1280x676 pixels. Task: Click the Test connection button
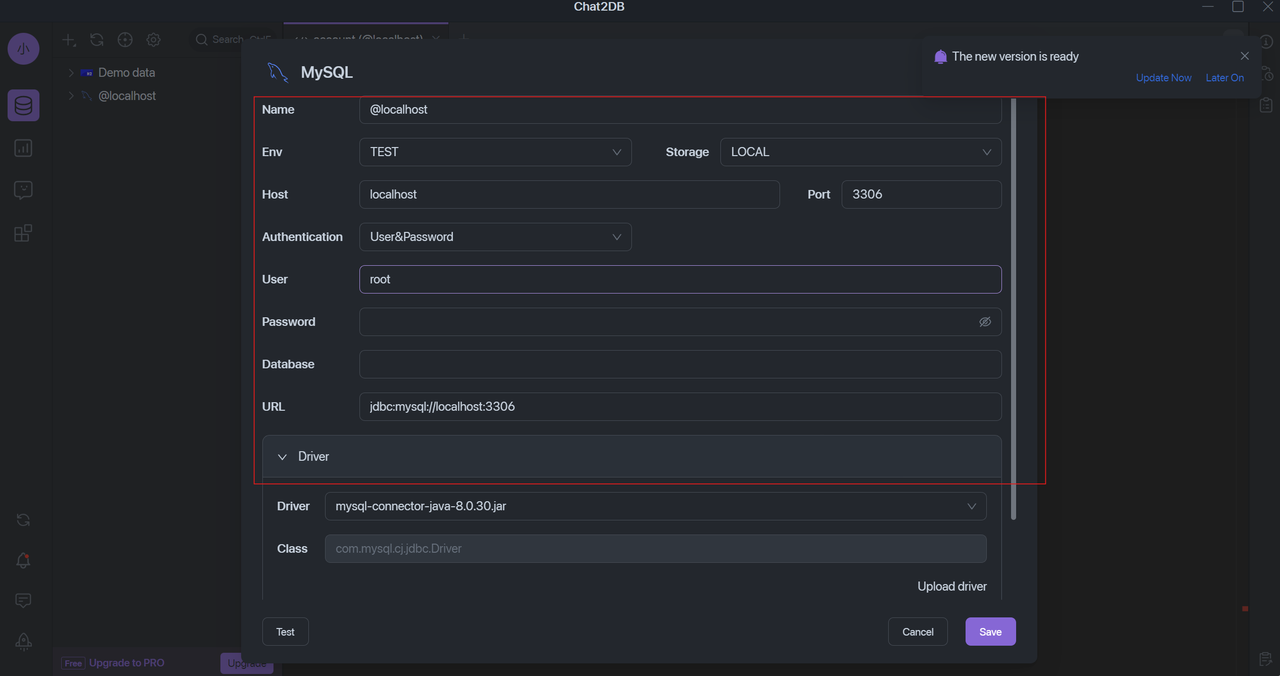(285, 632)
